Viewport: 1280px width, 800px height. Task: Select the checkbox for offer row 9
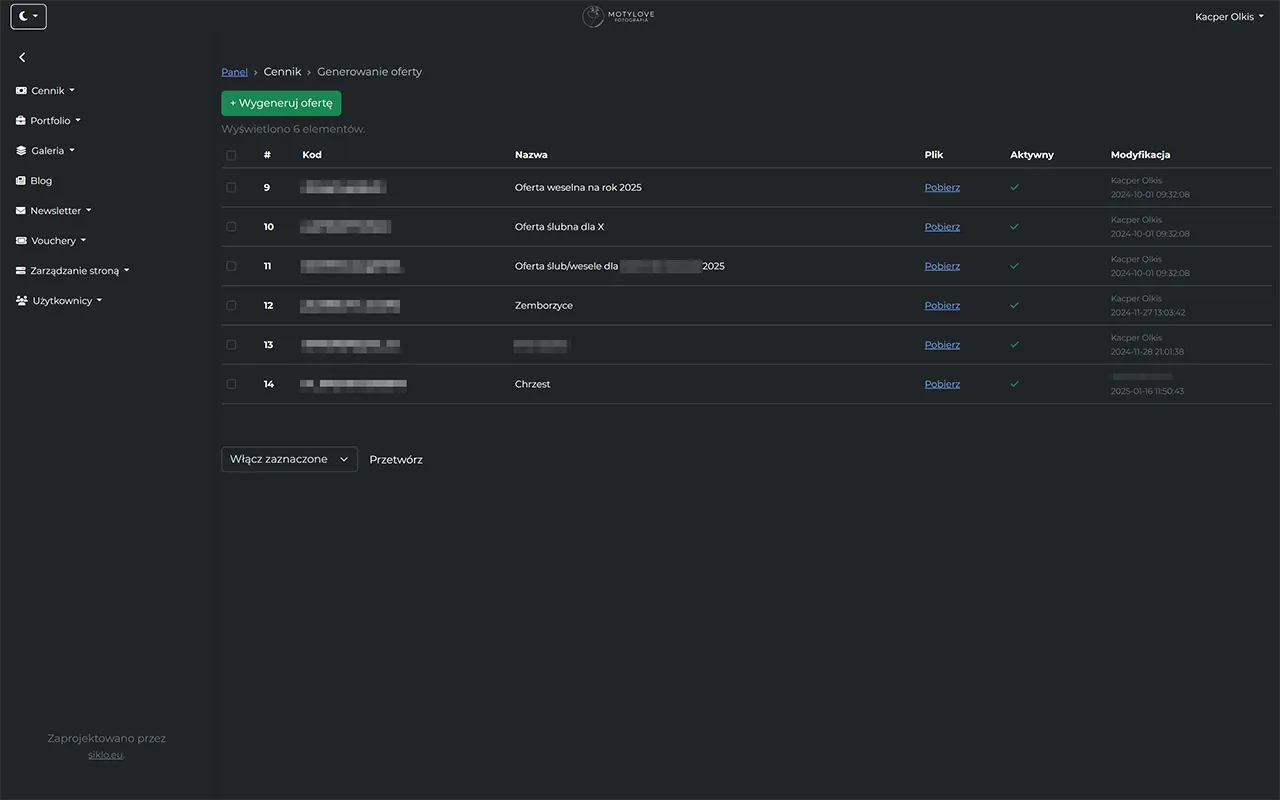tap(231, 187)
